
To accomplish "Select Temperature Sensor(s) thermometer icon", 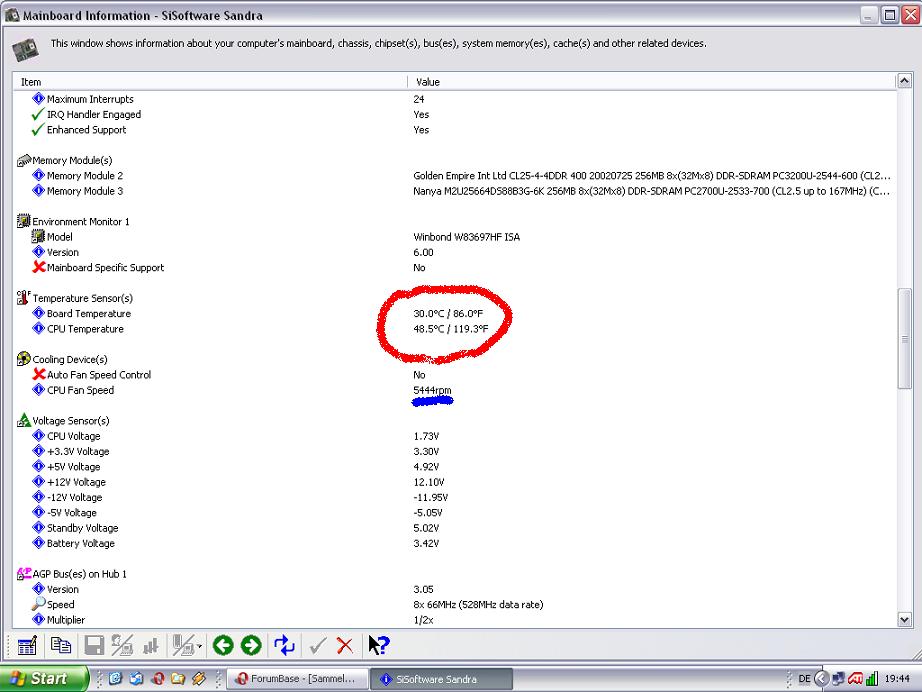I will pos(24,297).
